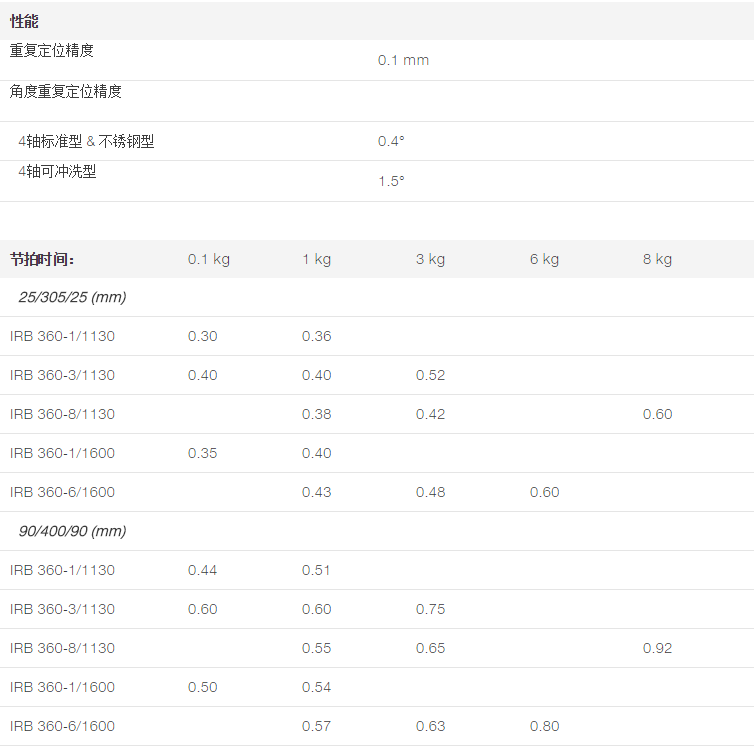Select the 8 kg column header
Image resolution: width=754 pixels, height=748 pixels.
click(657, 259)
